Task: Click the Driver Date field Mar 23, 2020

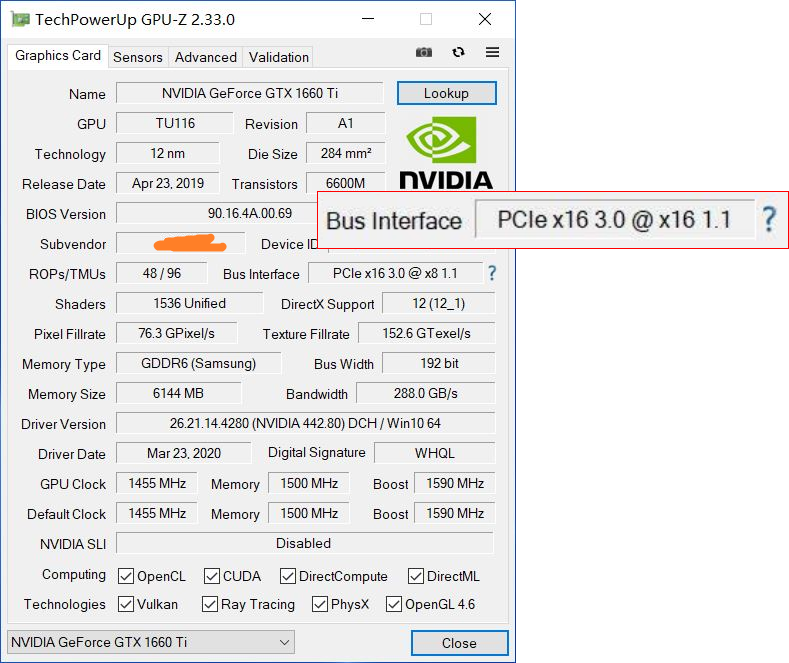Action: 183,453
